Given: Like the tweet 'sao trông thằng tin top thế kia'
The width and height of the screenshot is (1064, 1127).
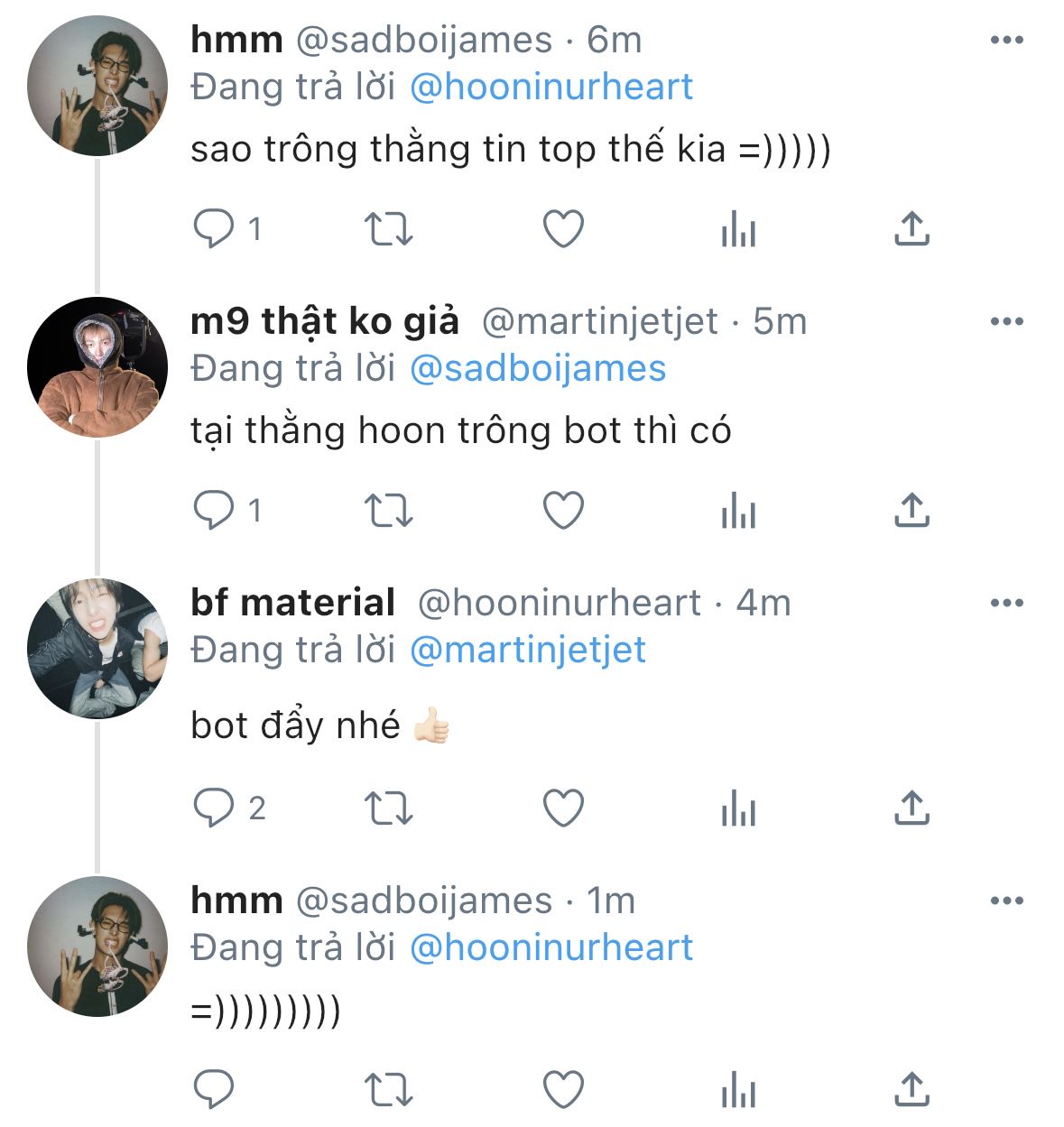Looking at the screenshot, I should 563,229.
